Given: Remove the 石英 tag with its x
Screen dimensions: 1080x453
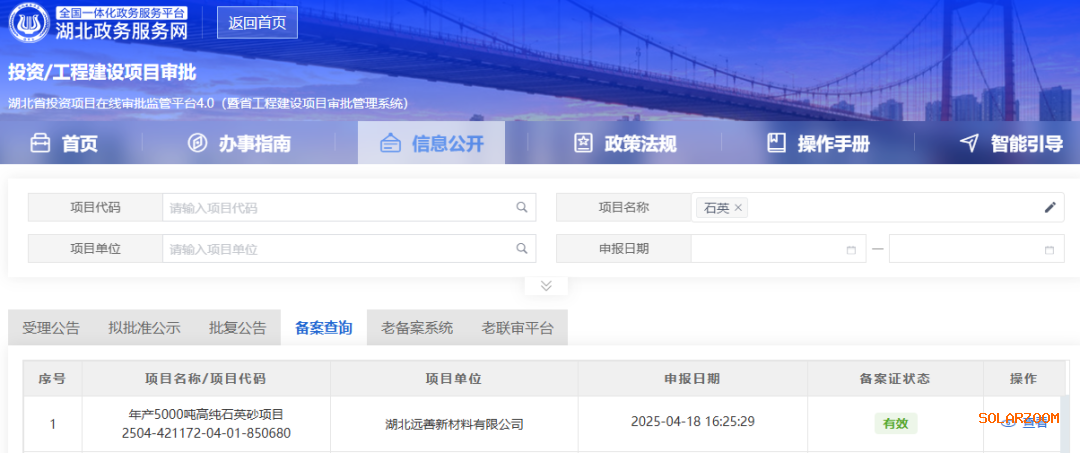Looking at the screenshot, I should point(738,208).
